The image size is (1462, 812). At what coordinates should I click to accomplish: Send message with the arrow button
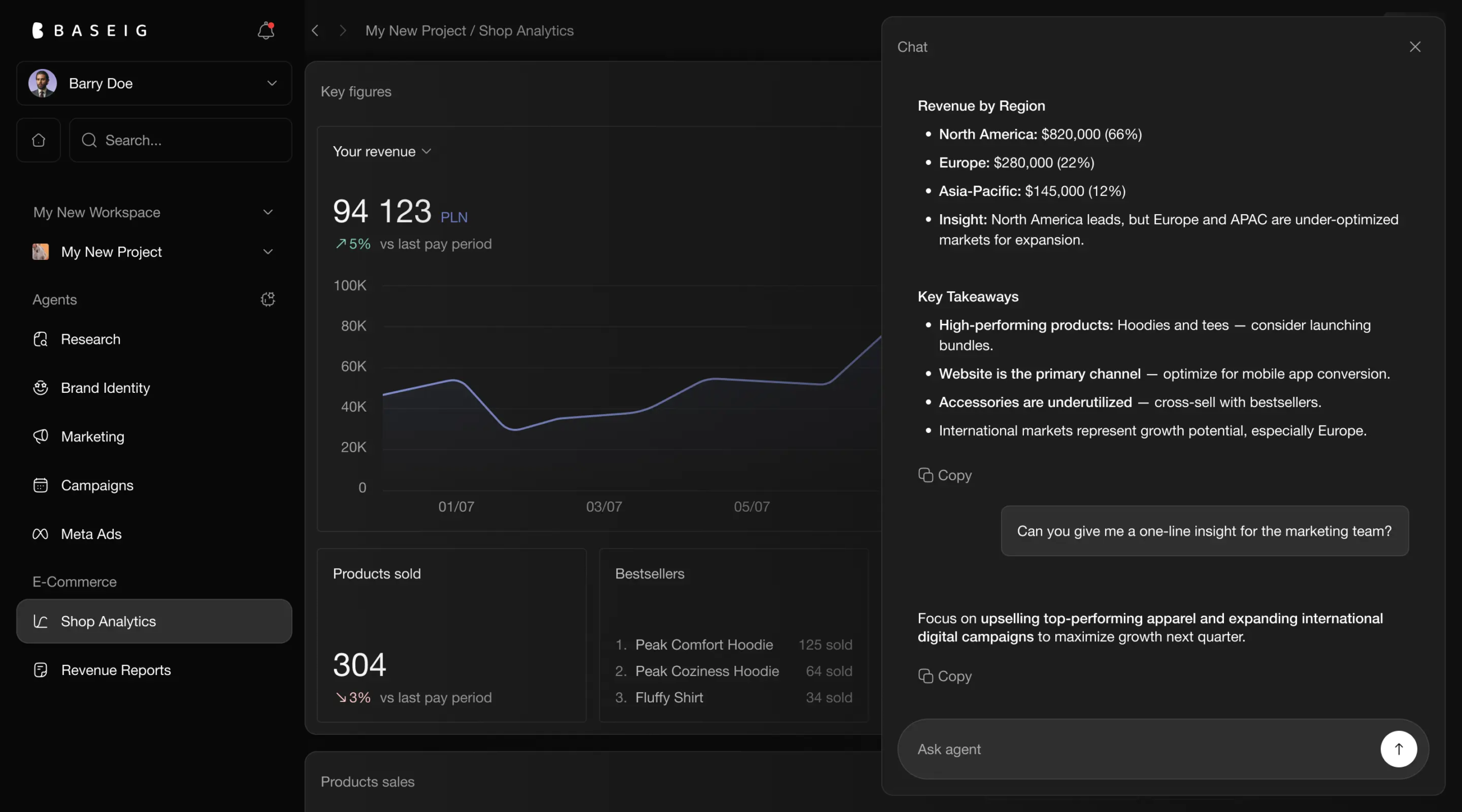coord(1398,749)
